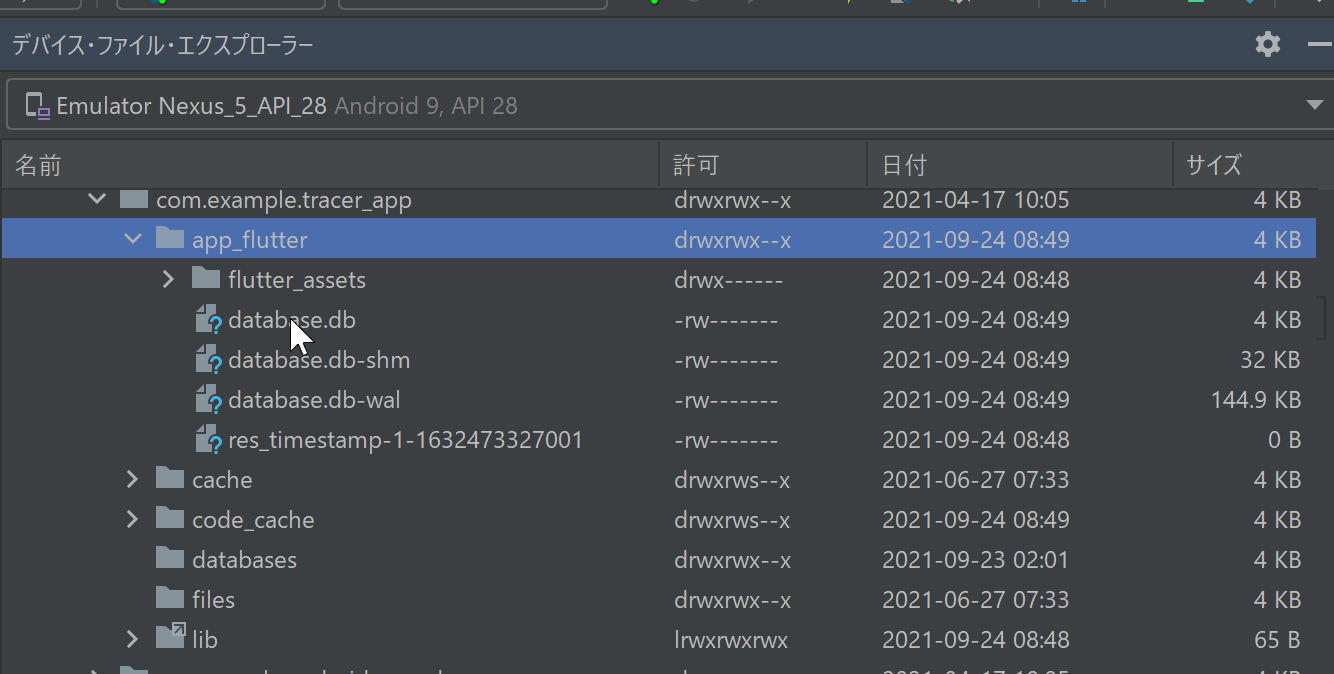Screen dimensions: 1334x674
Task: Click the database.db file icon
Action: tap(208, 321)
